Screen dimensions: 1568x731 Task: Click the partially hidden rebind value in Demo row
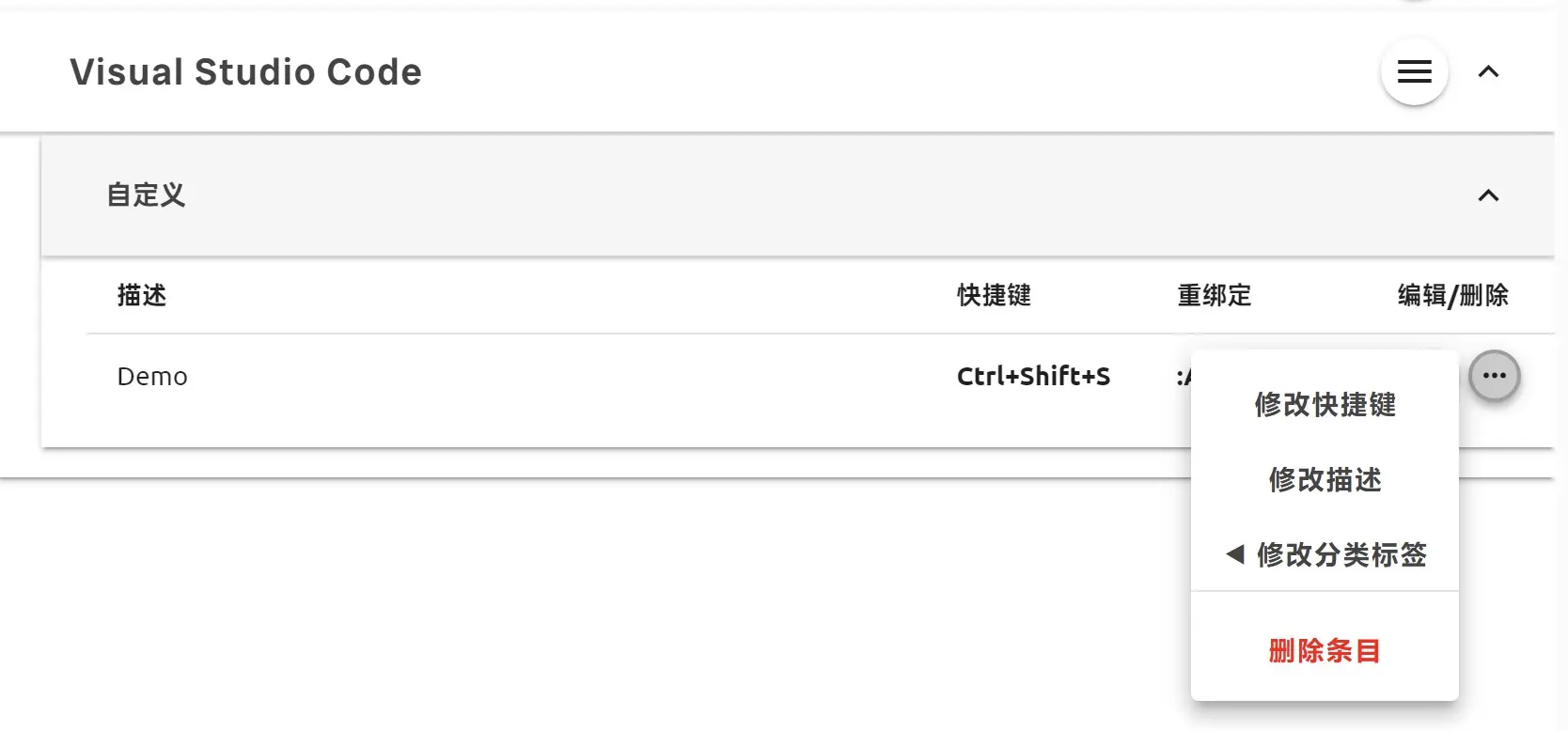1184,377
